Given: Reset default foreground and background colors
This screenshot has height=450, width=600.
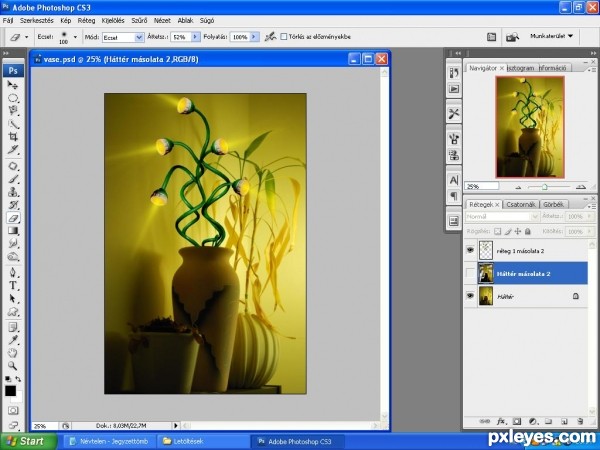Looking at the screenshot, I should [x=8, y=379].
